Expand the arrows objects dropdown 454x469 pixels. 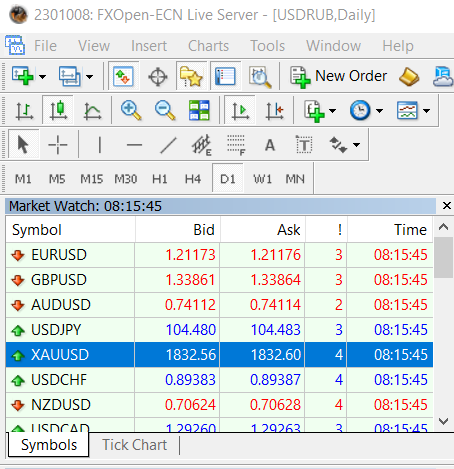(356, 145)
